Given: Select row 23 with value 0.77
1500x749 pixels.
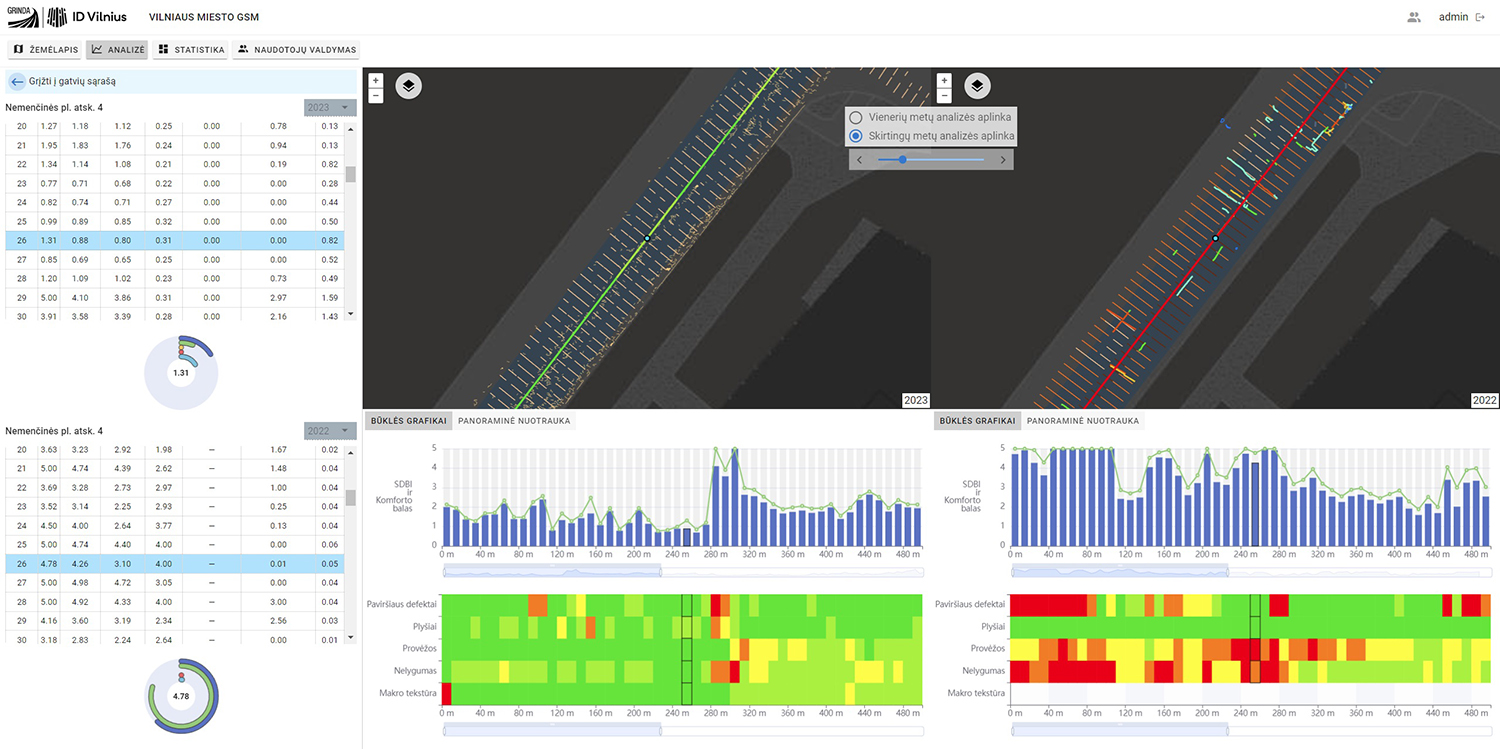Looking at the screenshot, I should pos(172,183).
